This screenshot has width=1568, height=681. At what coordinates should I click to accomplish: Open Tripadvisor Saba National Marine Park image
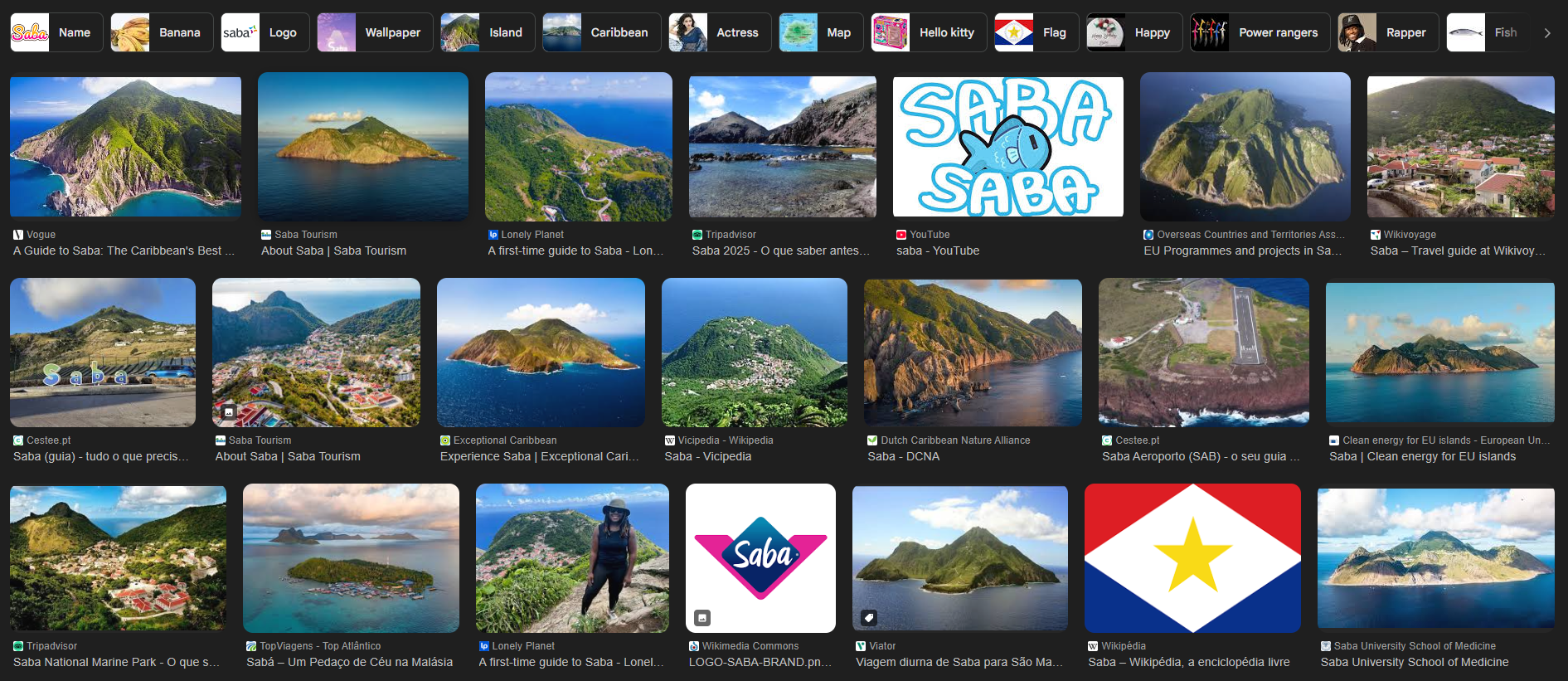point(118,558)
